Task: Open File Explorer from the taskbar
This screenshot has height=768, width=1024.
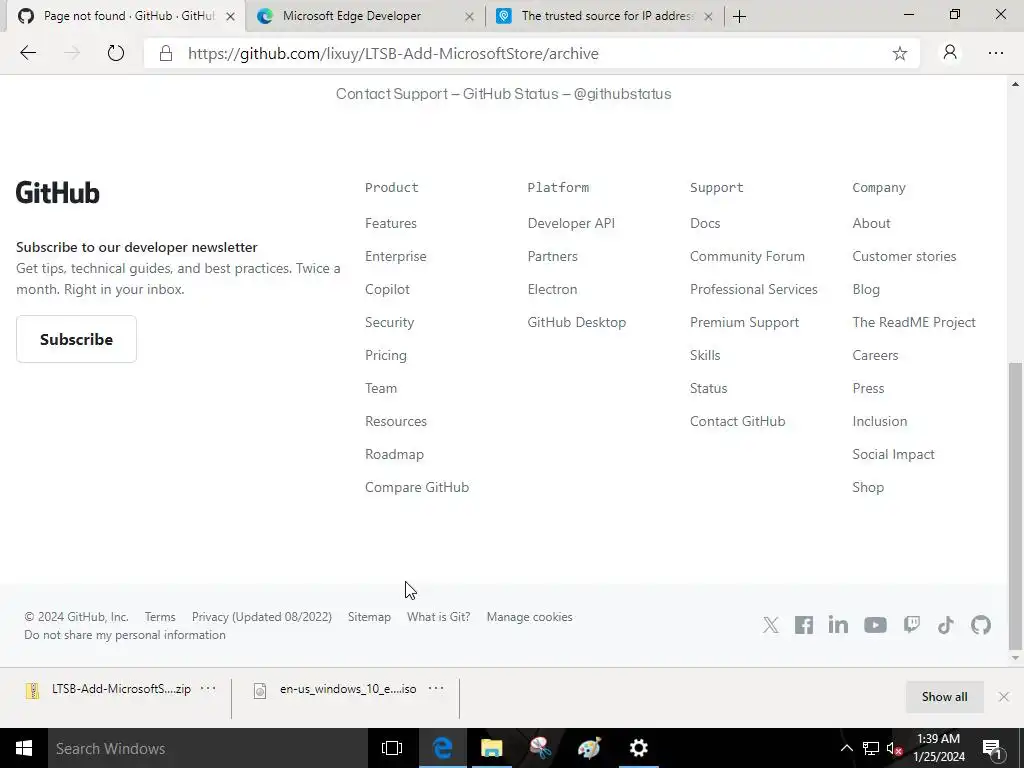Action: [492, 748]
